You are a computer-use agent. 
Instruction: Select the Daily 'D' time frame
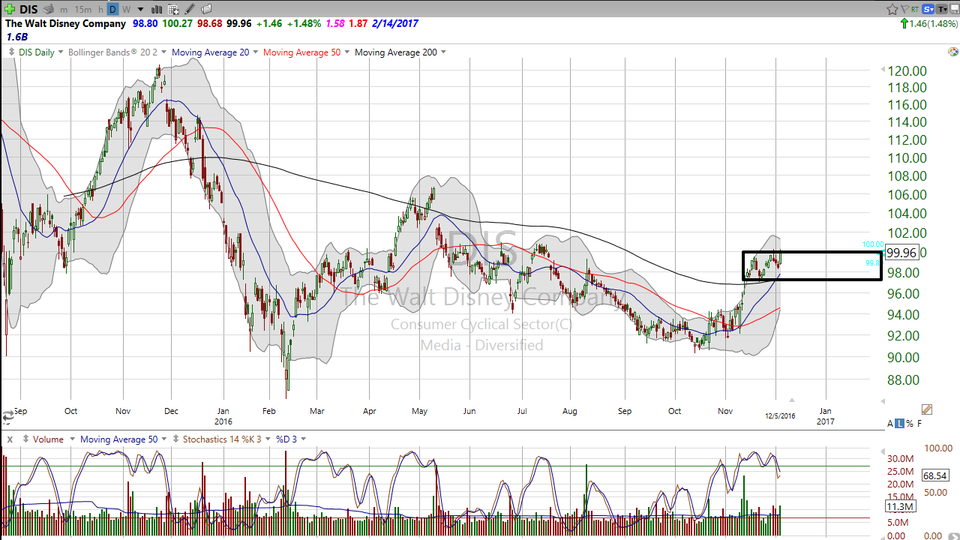(x=113, y=9)
